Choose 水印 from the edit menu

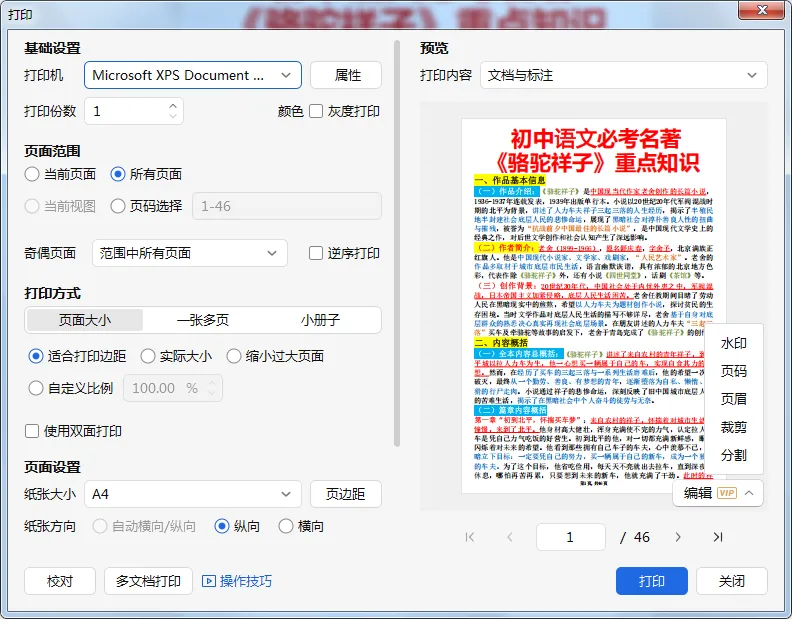pos(733,344)
